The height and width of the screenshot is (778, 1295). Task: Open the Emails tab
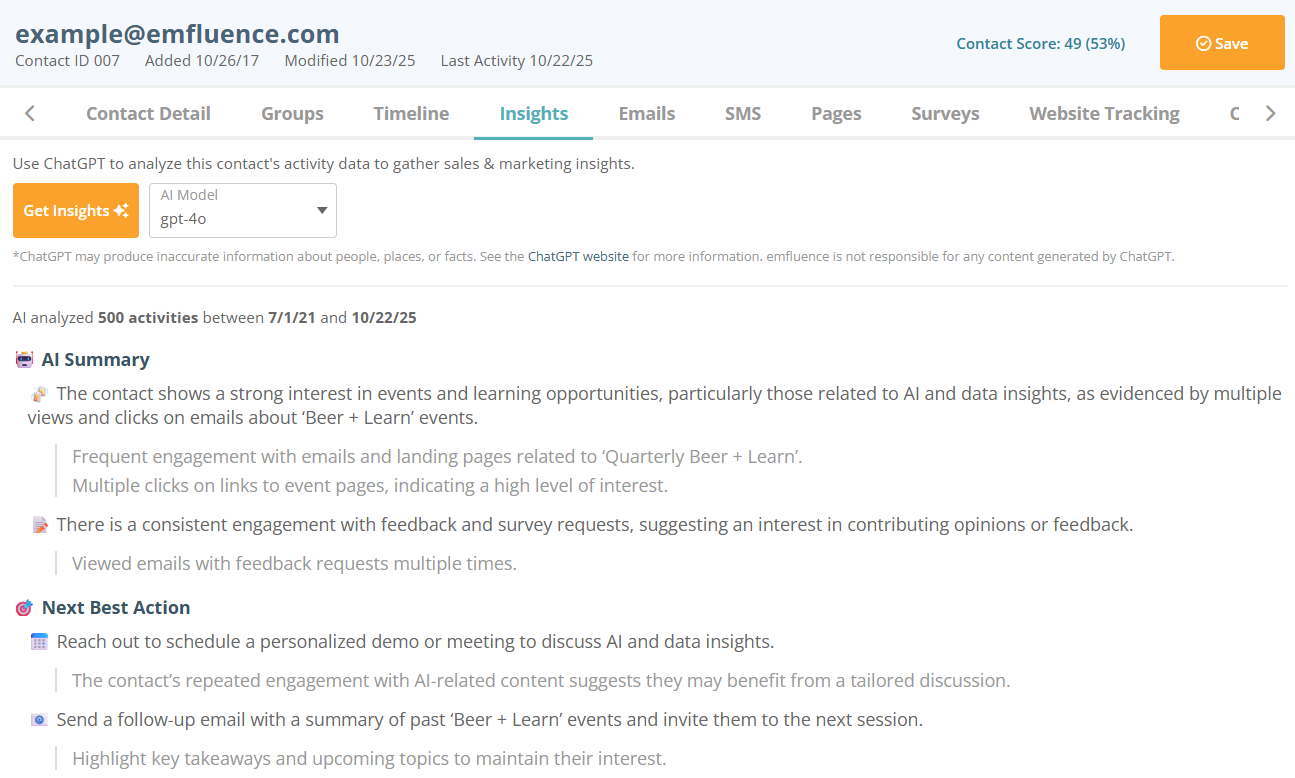pos(646,114)
